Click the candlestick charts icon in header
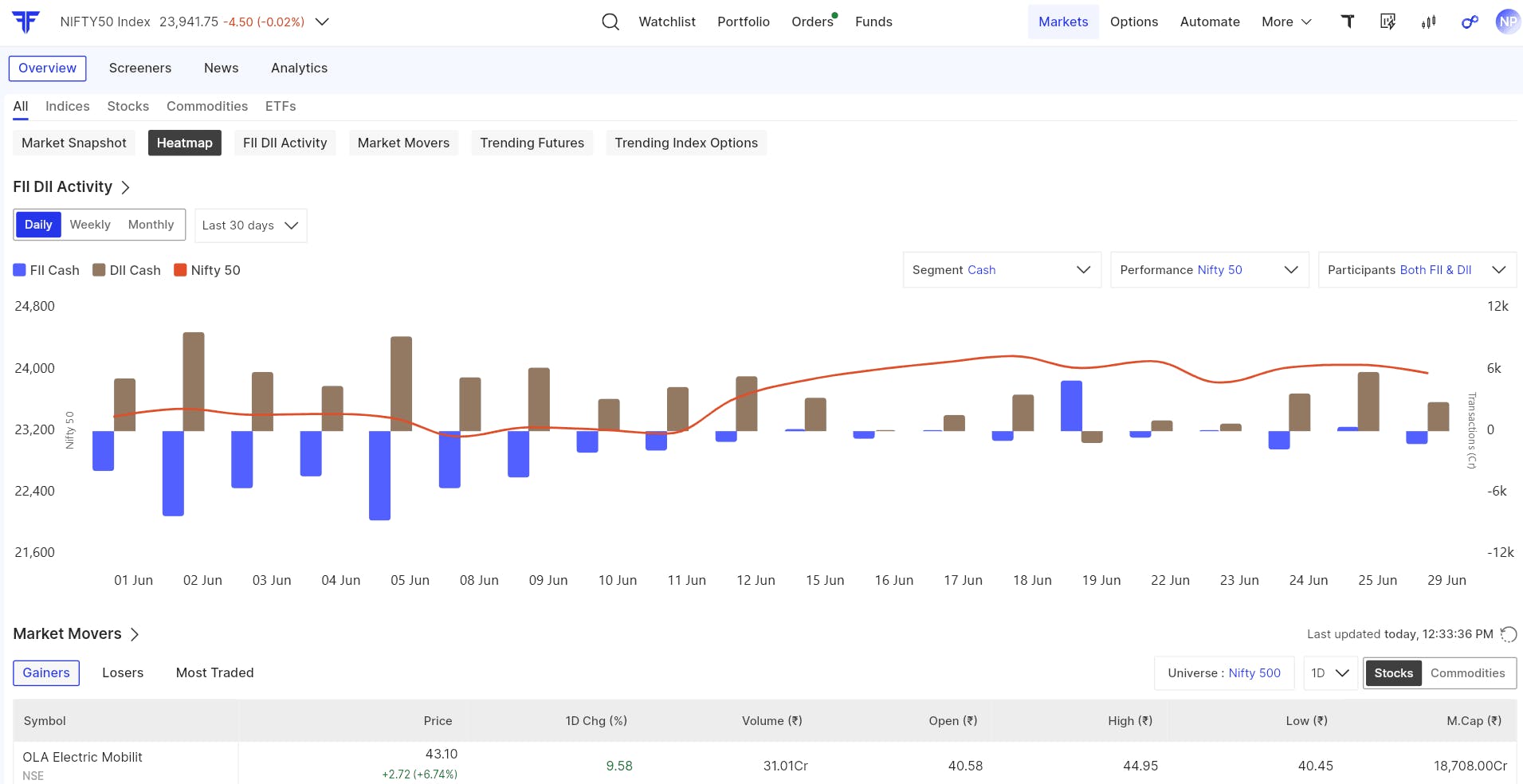The width and height of the screenshot is (1523, 784). [1428, 22]
